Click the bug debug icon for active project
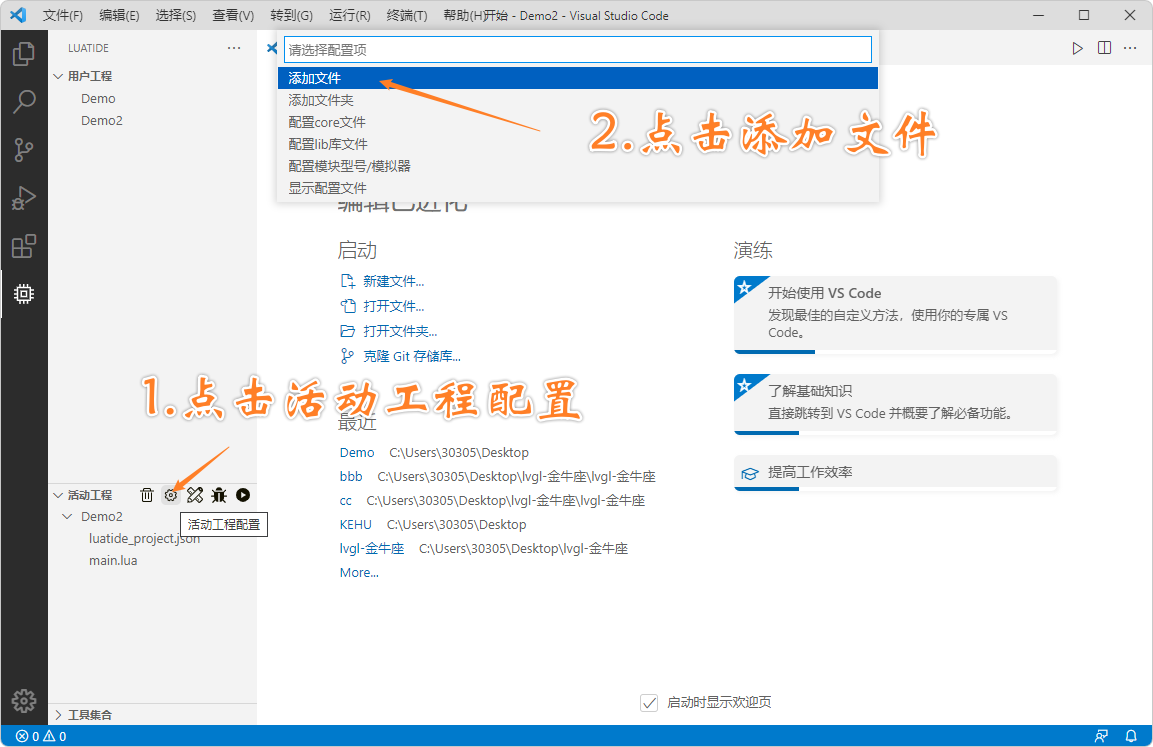This screenshot has height=747, width=1153. 219,495
